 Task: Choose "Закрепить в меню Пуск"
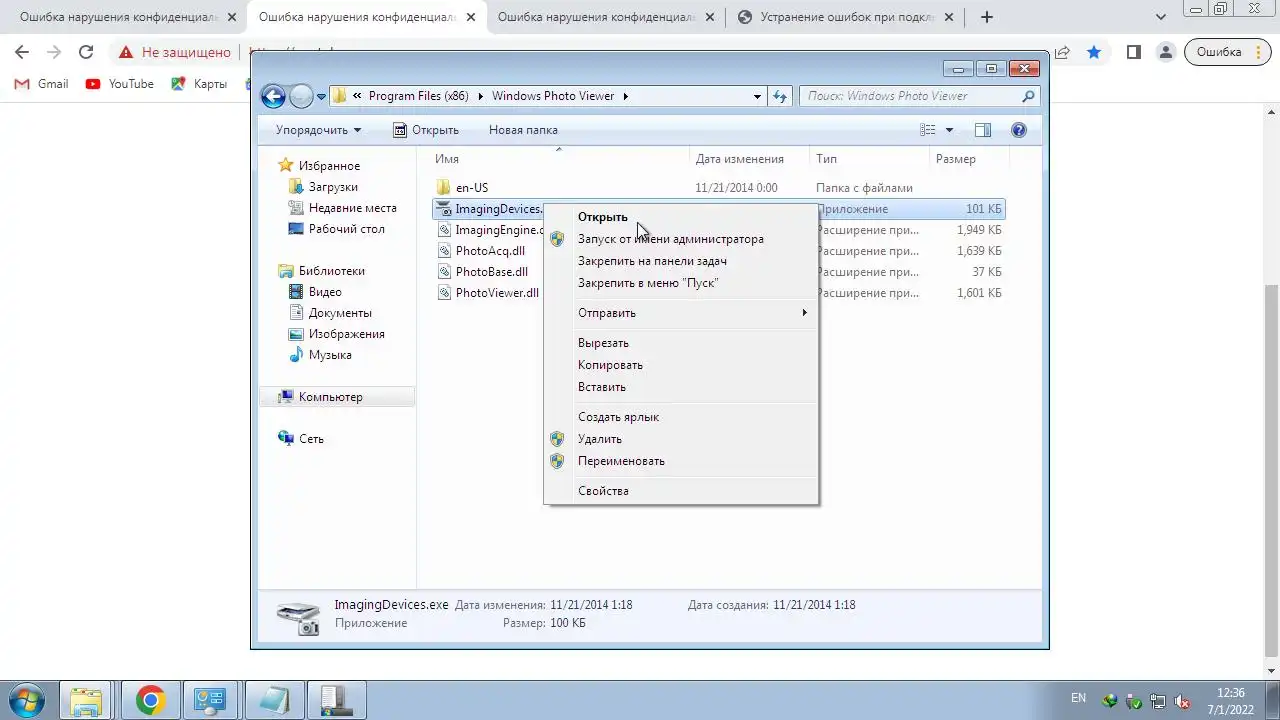[x=681, y=283]
